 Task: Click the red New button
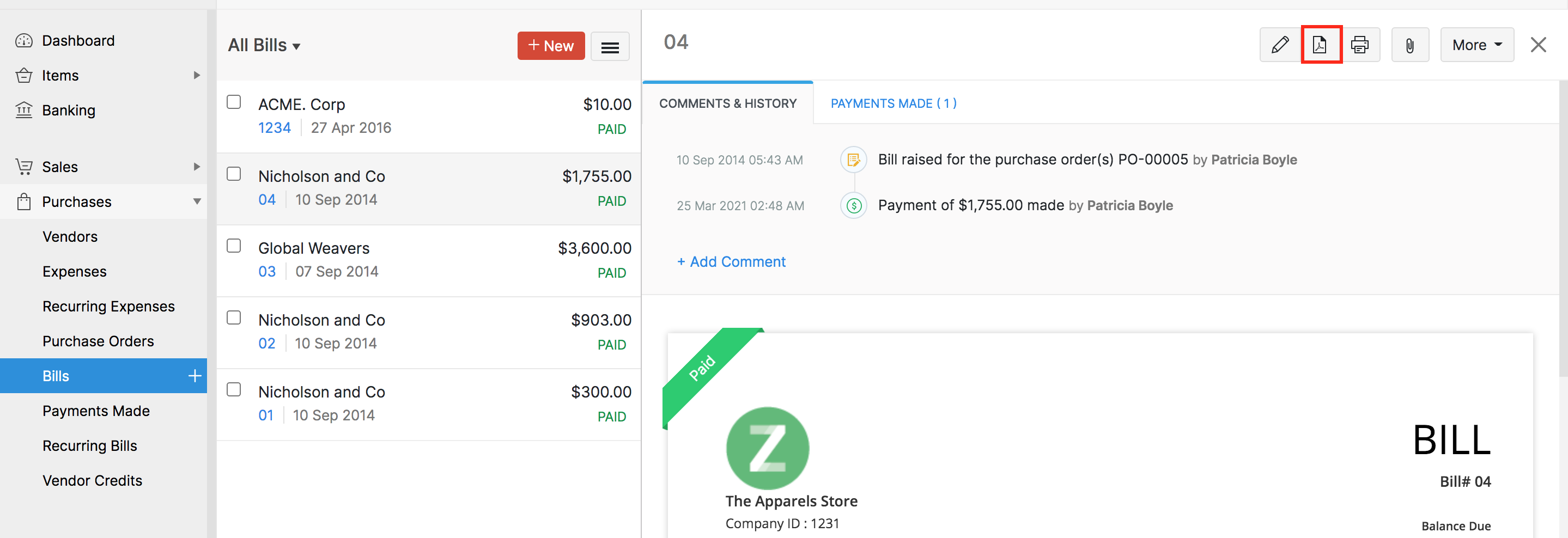coord(550,46)
